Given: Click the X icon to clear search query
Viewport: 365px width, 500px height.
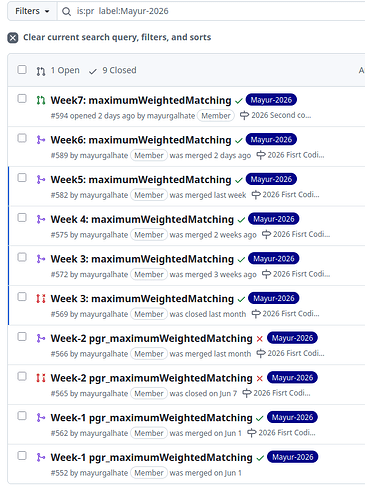Looking at the screenshot, I should tap(13, 38).
